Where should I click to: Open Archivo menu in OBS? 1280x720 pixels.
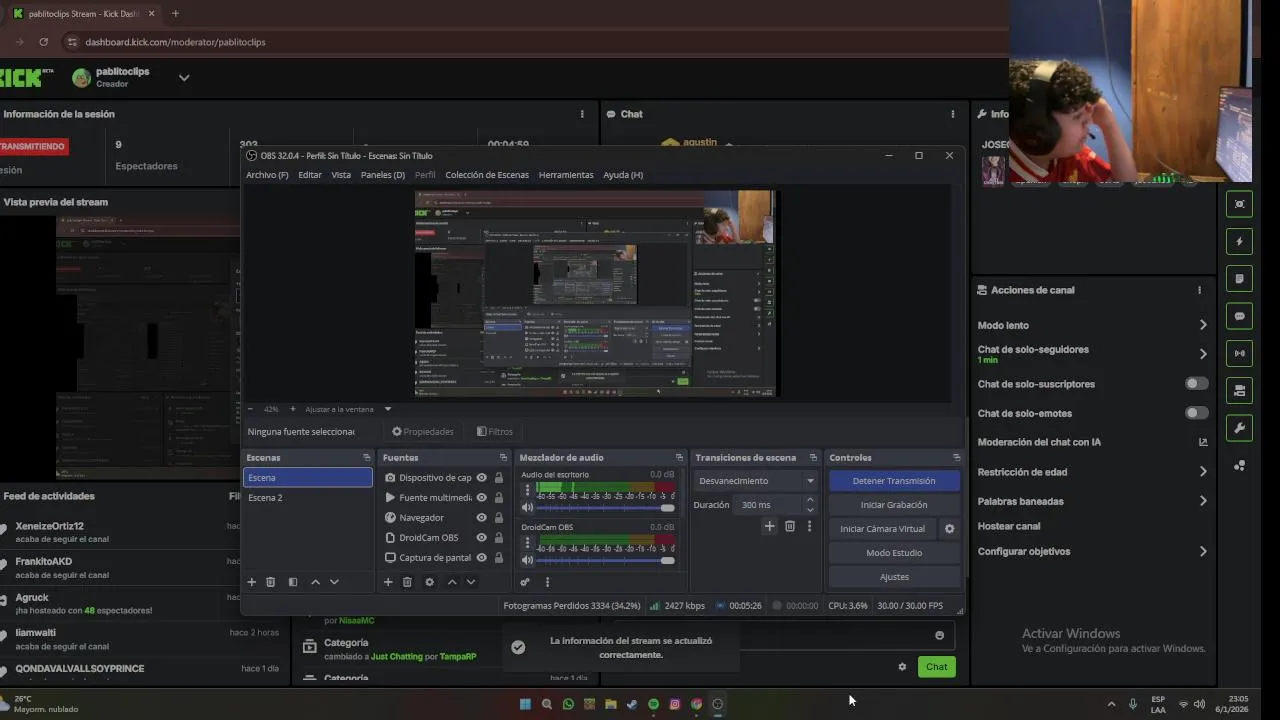[267, 175]
